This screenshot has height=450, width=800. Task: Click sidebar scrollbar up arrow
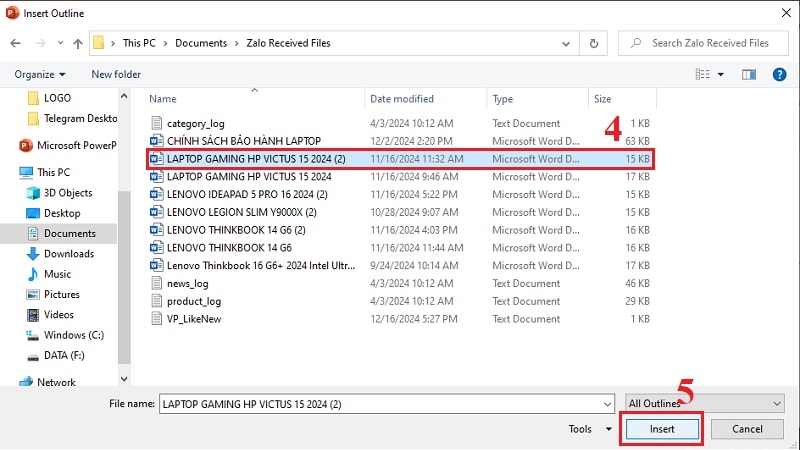pyautogui.click(x=124, y=95)
